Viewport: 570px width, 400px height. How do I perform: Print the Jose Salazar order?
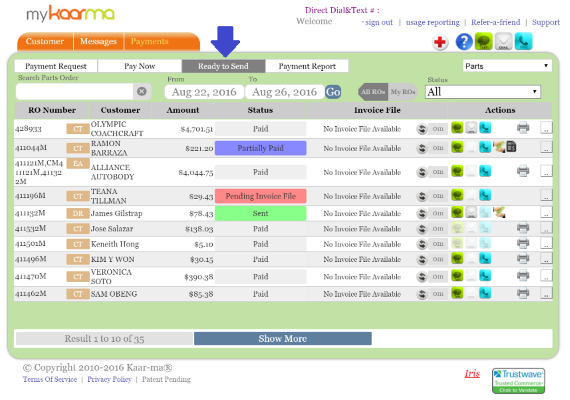523,228
